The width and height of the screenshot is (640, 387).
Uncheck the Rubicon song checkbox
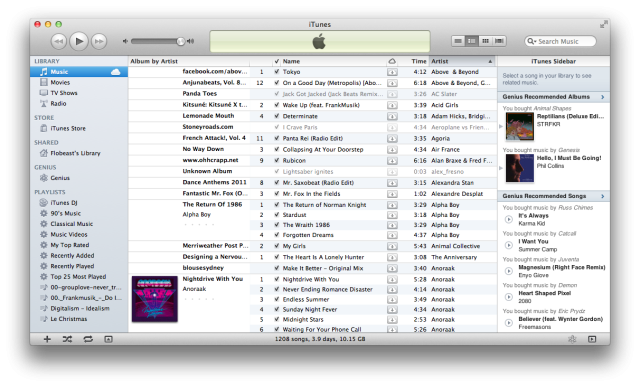pos(277,161)
